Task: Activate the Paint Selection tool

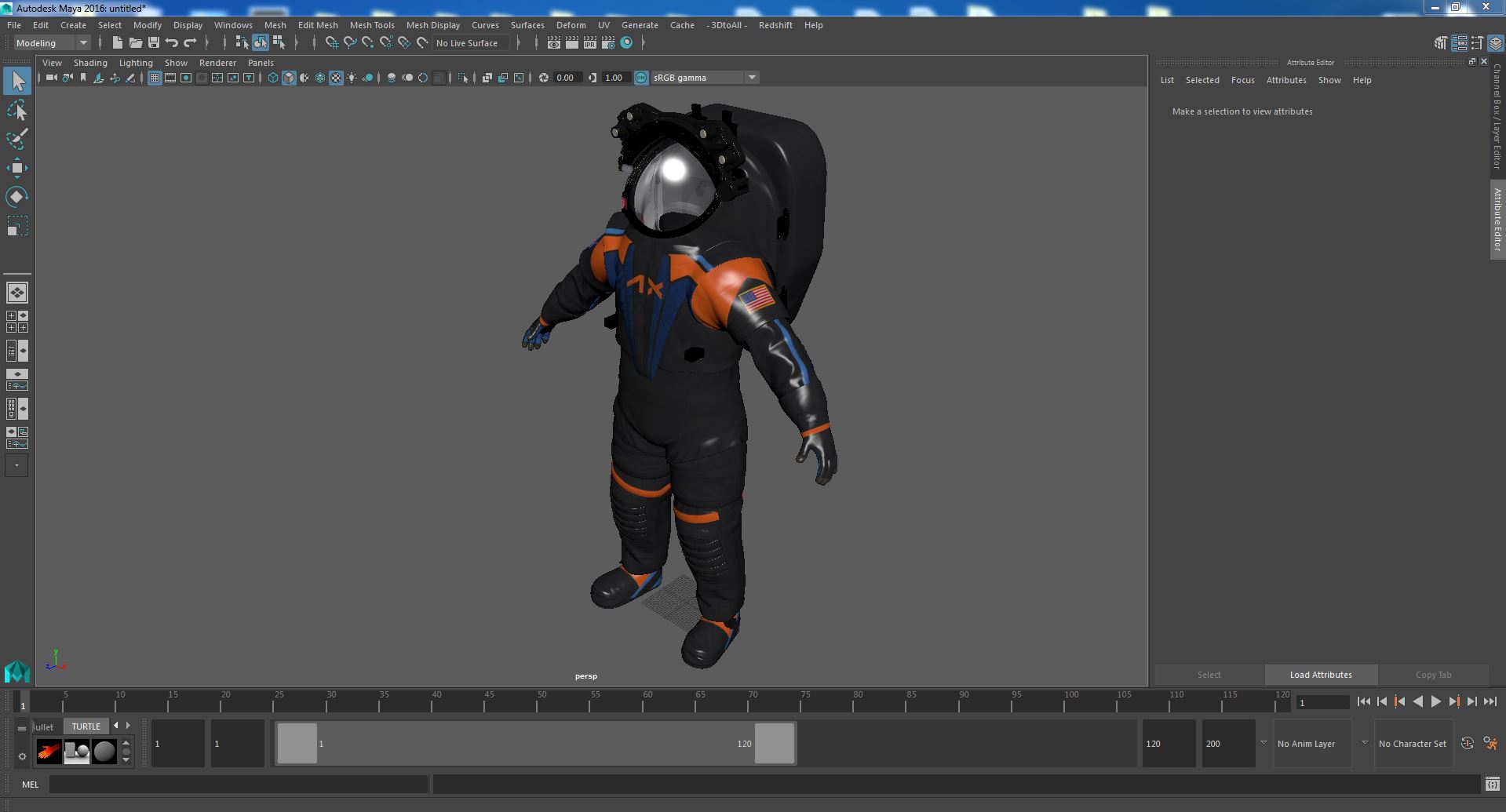Action: point(17,139)
